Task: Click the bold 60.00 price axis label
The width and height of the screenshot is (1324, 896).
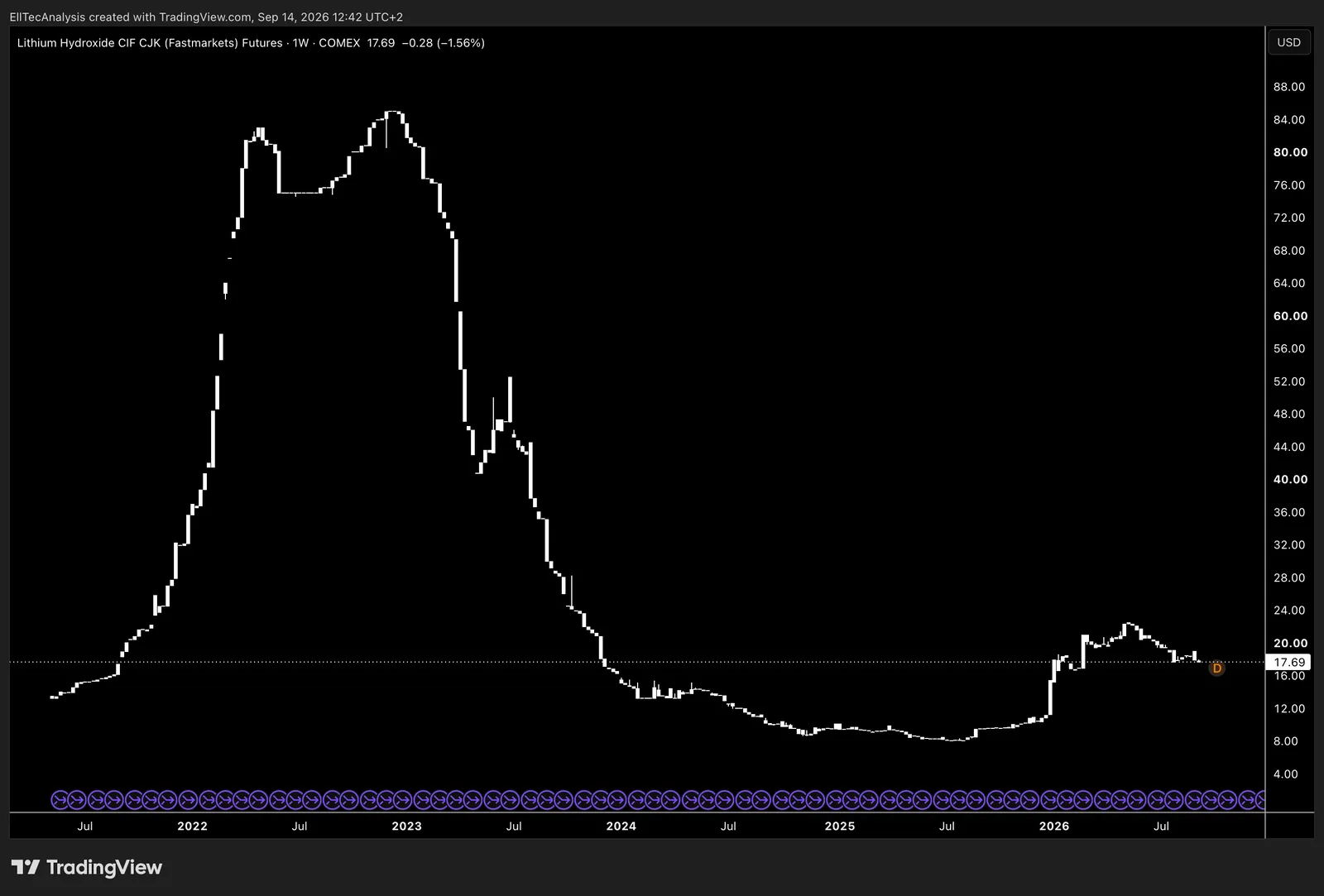Action: (1290, 316)
